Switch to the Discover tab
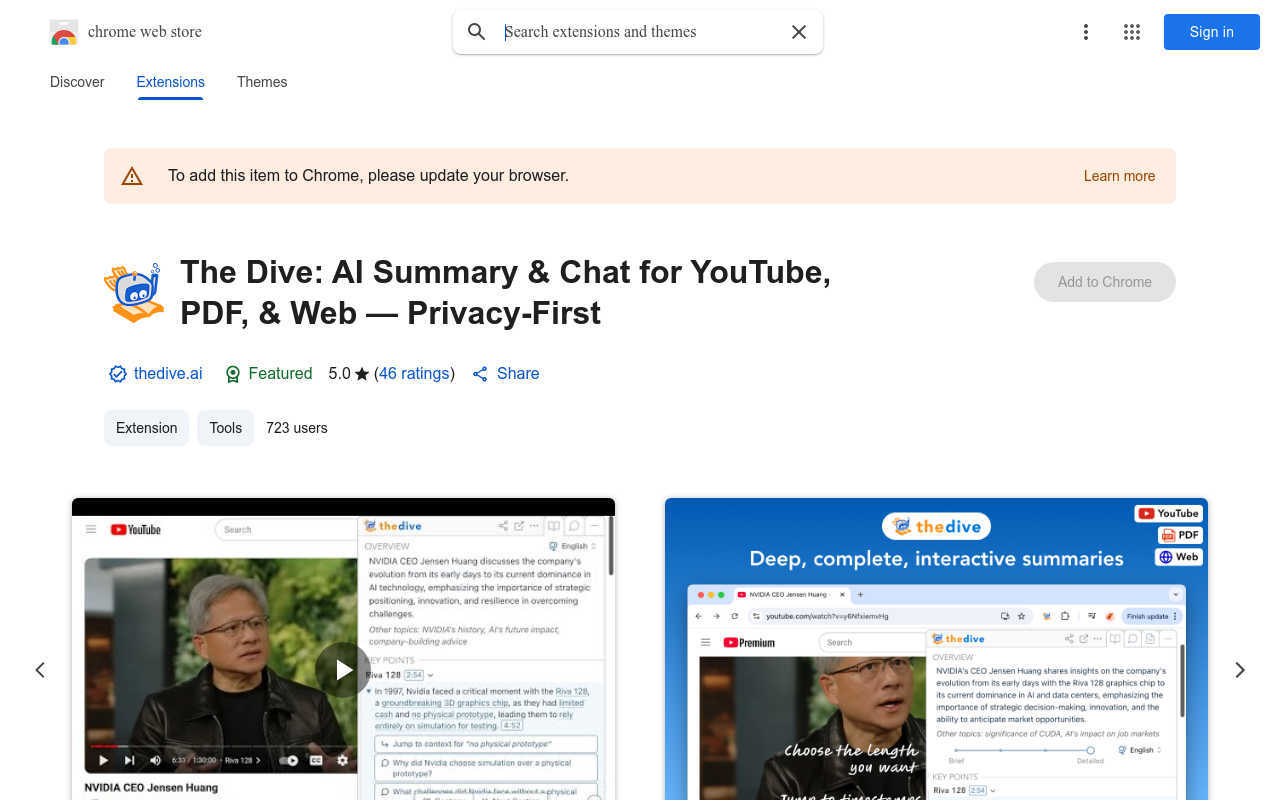The image size is (1280, 800). (x=77, y=82)
